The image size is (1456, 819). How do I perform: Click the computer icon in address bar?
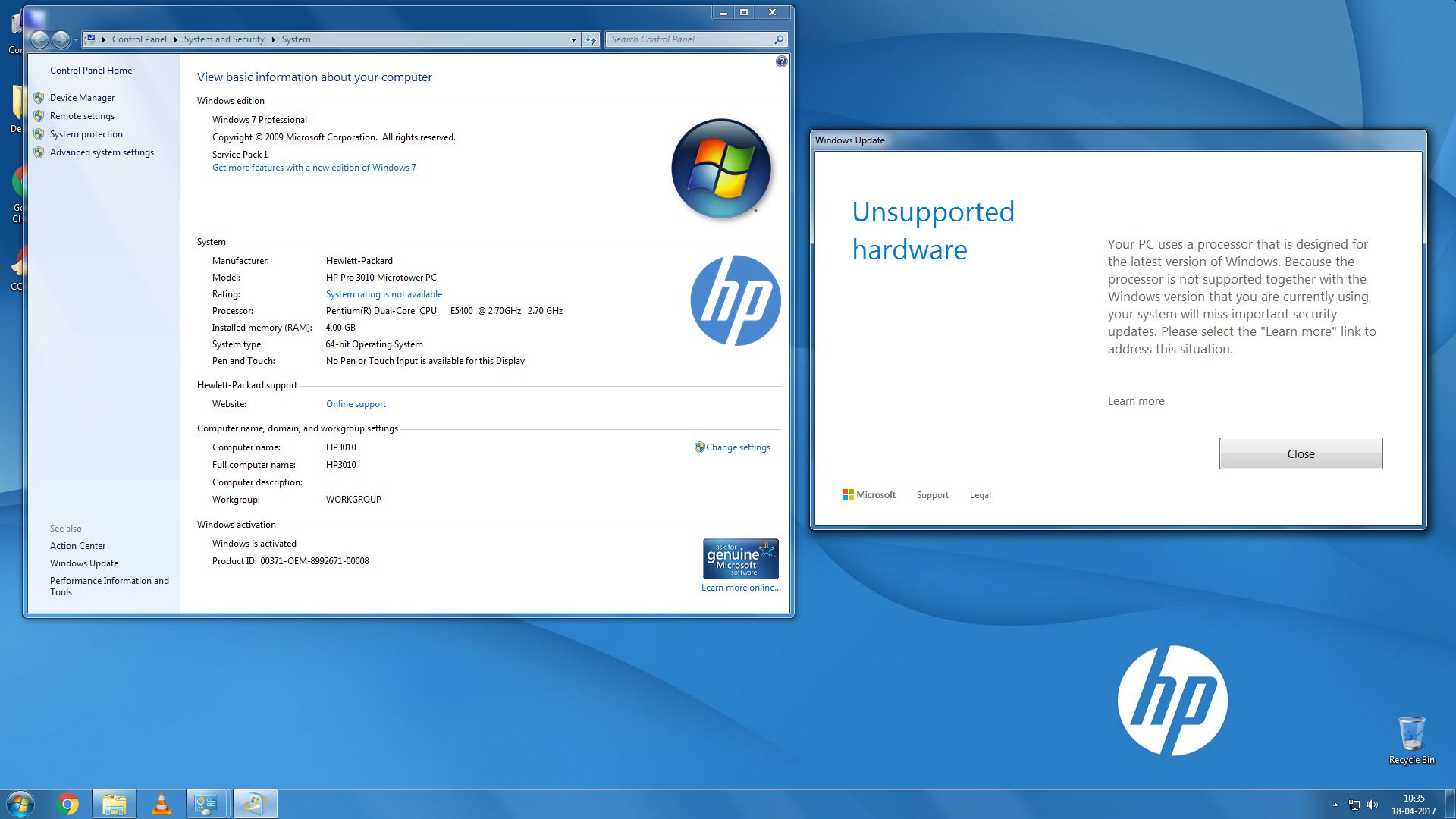click(x=90, y=39)
